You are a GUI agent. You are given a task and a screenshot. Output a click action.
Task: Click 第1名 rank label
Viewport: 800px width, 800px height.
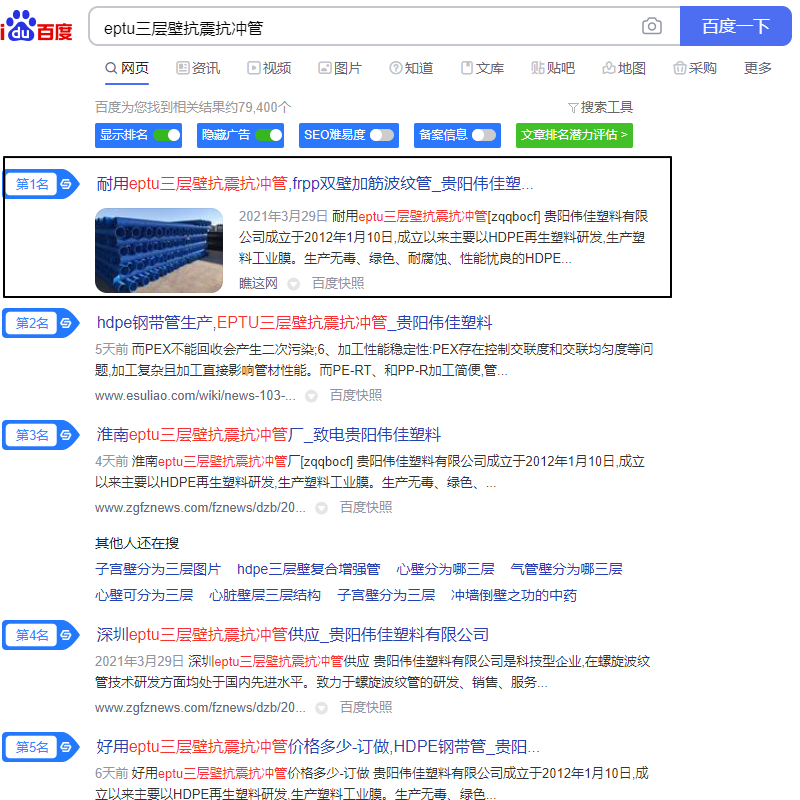pyautogui.click(x=32, y=184)
